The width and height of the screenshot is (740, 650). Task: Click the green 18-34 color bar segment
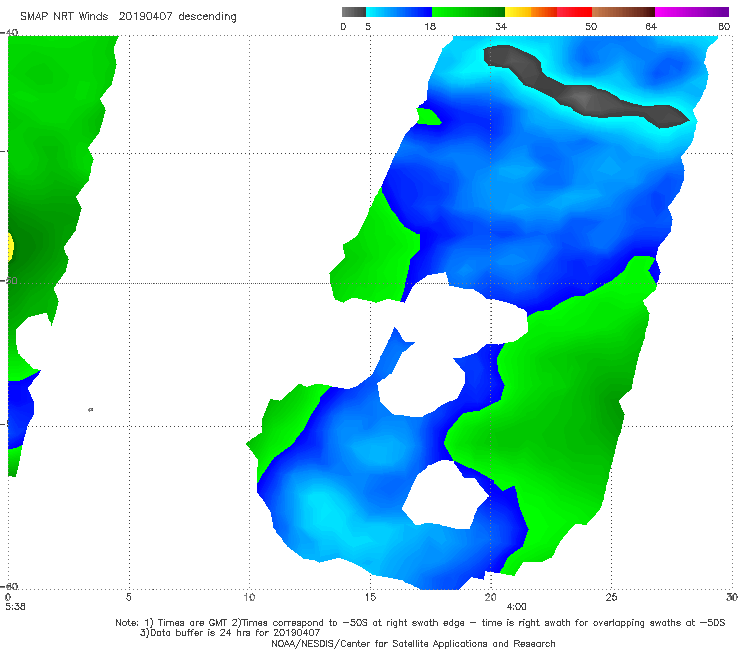pos(468,12)
